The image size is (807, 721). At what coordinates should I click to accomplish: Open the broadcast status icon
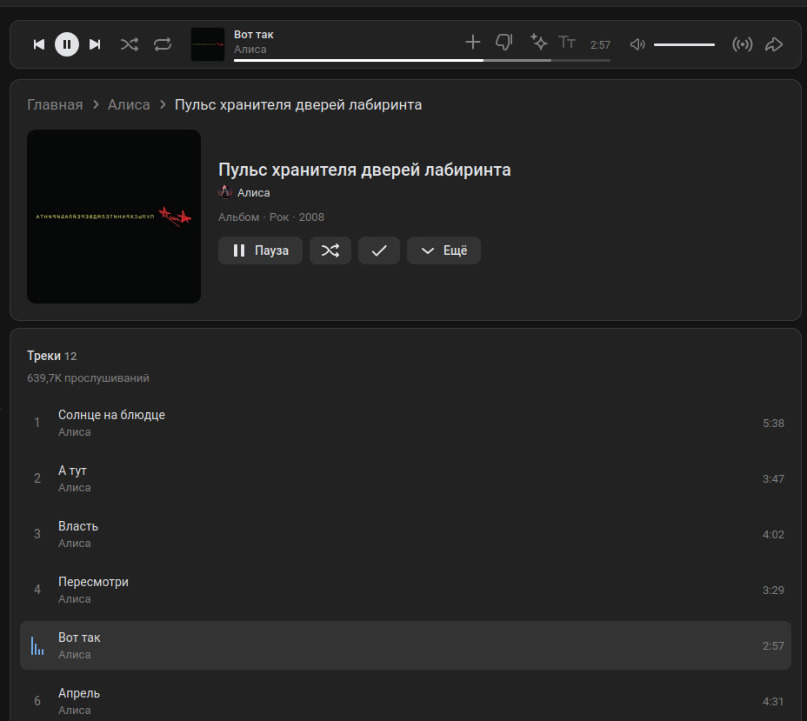(742, 44)
